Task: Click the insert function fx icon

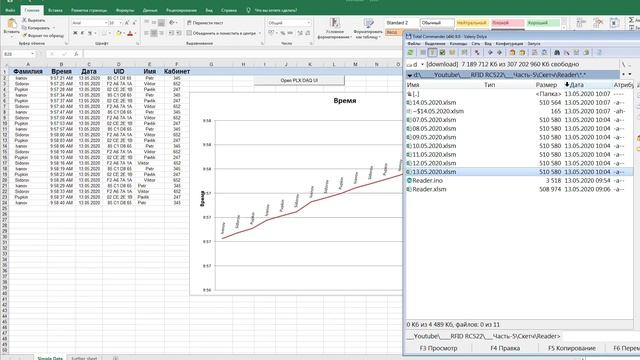Action: tap(76, 54)
